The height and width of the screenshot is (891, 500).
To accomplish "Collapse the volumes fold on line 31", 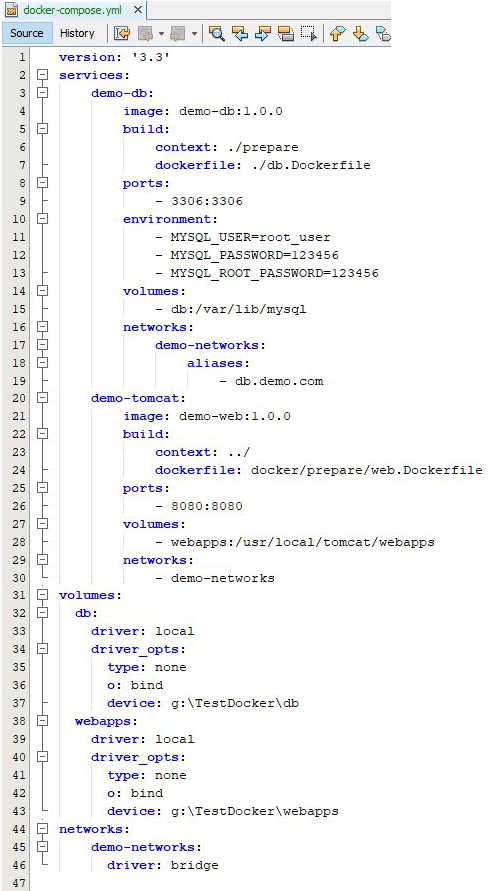I will (42, 596).
